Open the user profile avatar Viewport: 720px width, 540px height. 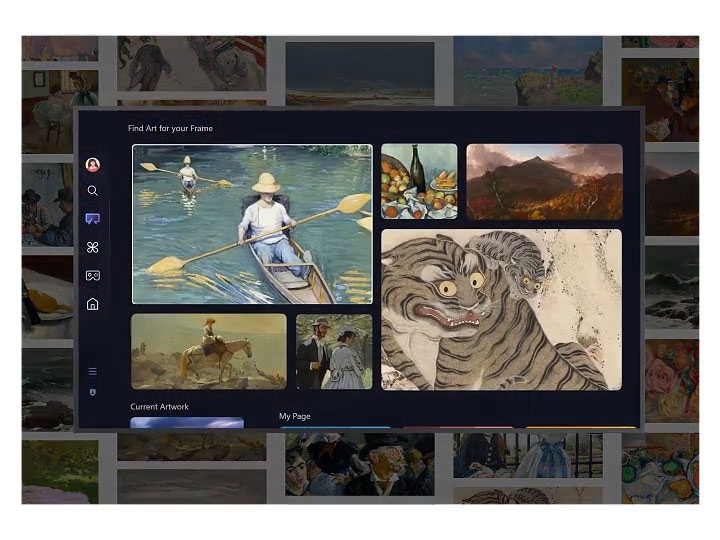coord(93,164)
